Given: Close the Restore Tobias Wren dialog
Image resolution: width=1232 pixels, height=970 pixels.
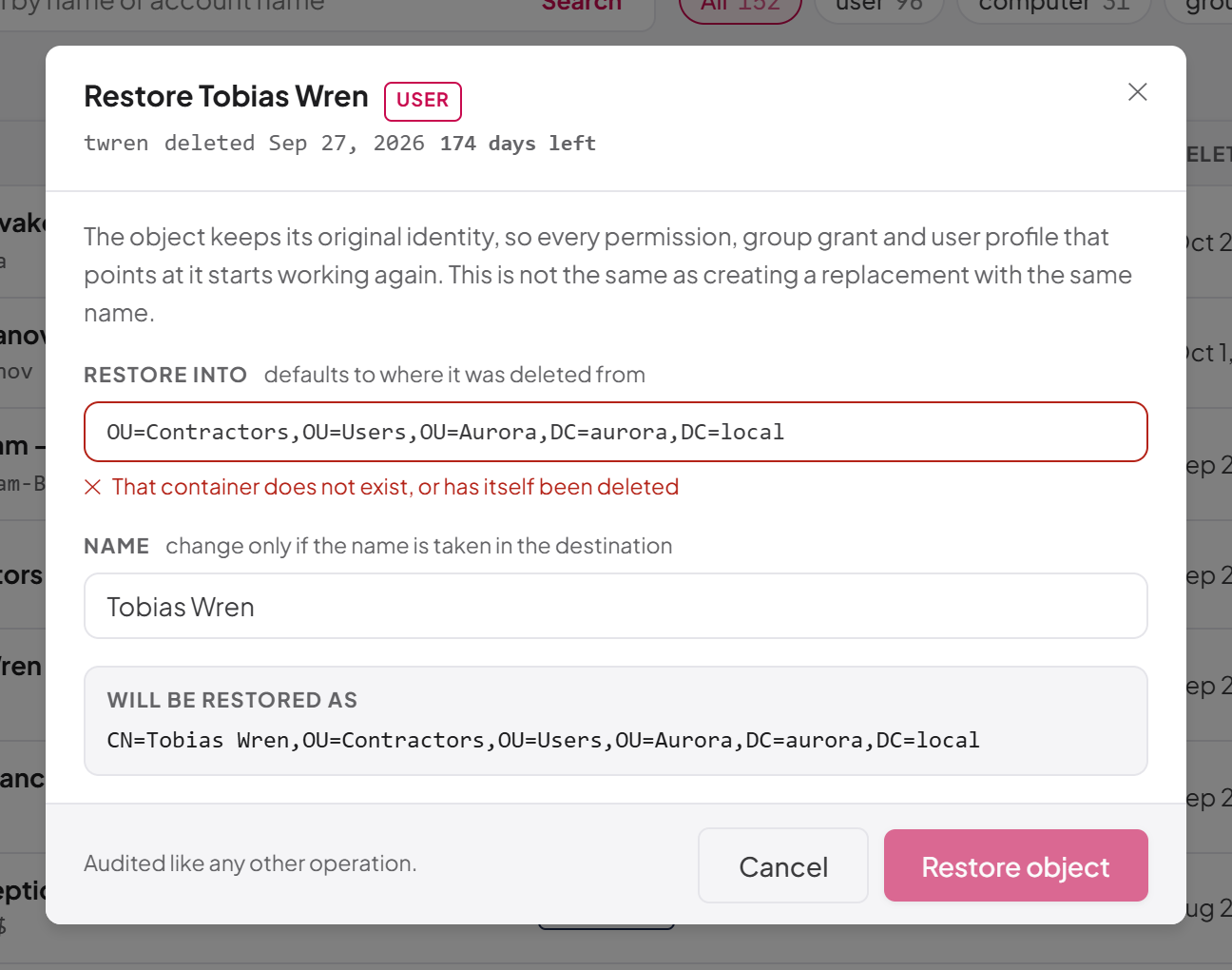Looking at the screenshot, I should 1137,92.
